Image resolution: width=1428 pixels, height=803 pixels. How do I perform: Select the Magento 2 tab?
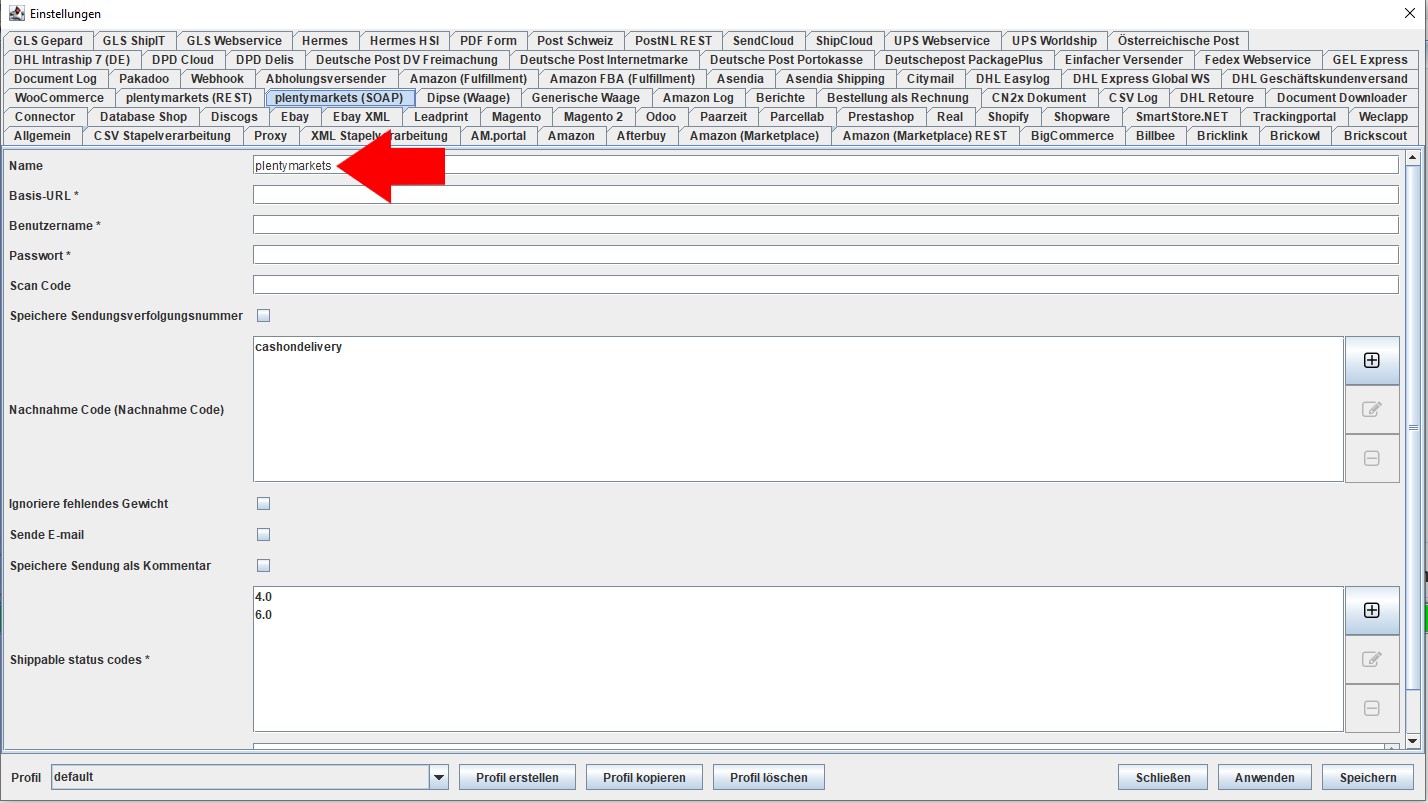coord(593,117)
